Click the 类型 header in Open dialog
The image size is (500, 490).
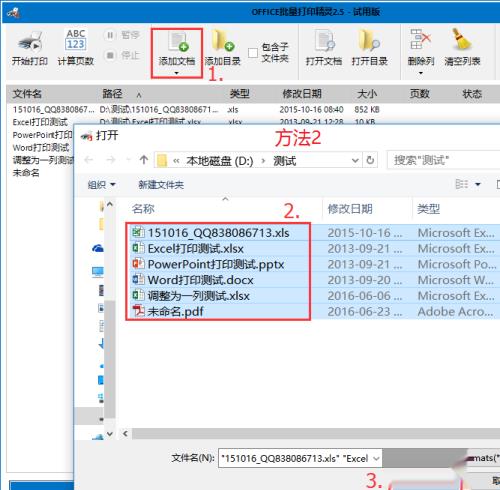tap(428, 209)
